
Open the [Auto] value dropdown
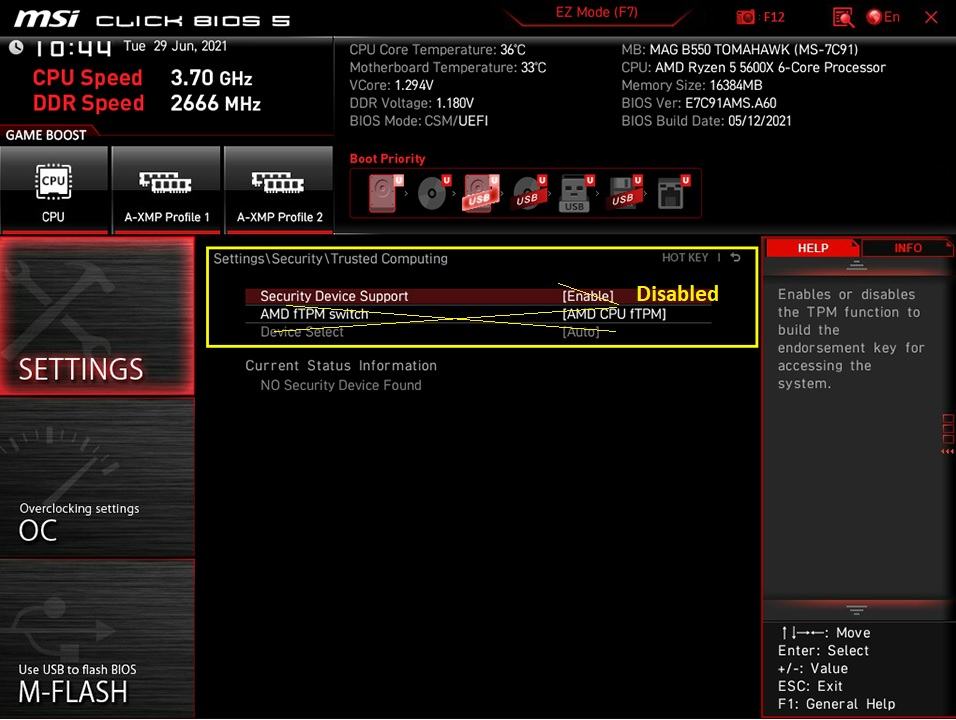point(580,332)
